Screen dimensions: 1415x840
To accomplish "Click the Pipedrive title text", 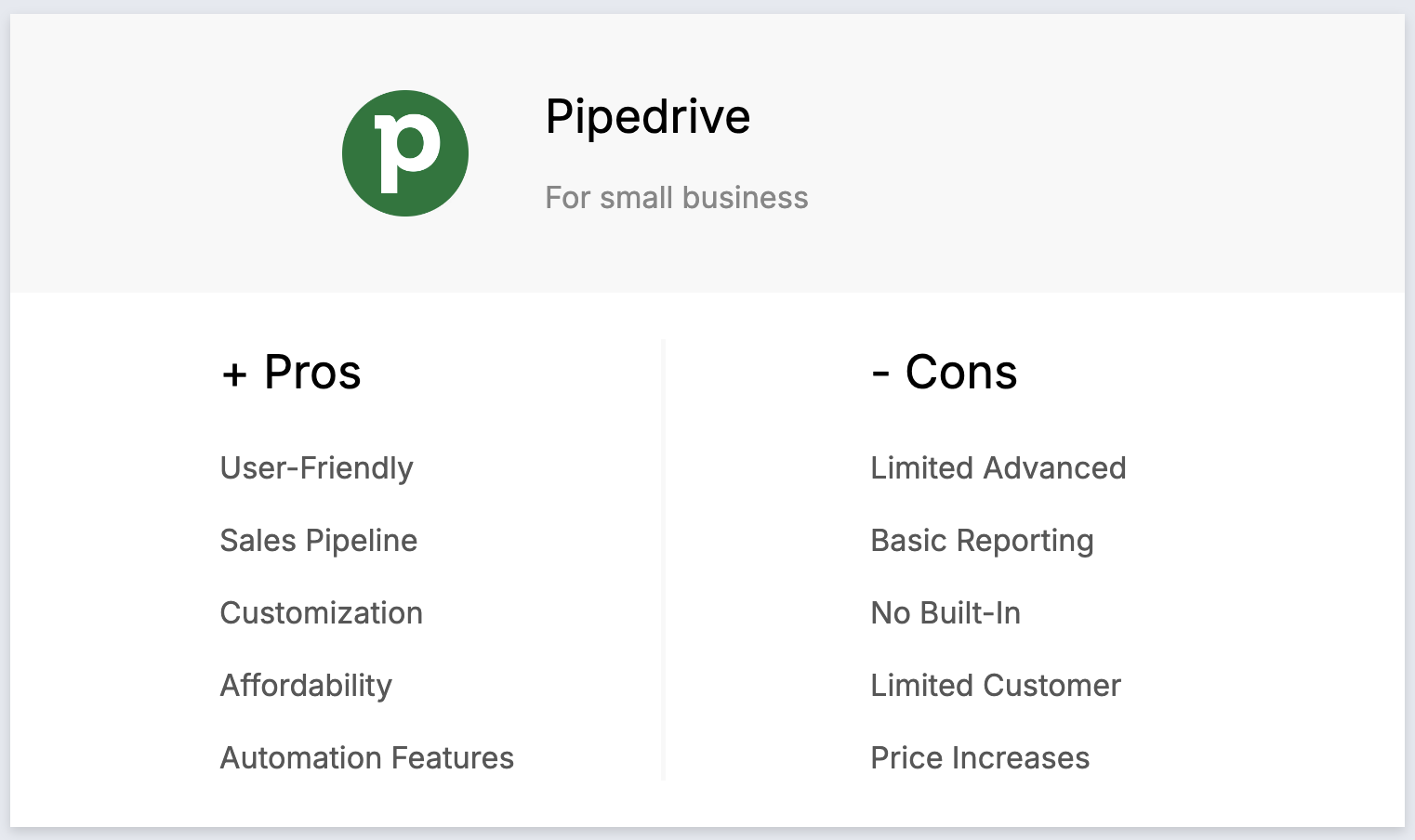I will pos(647,117).
